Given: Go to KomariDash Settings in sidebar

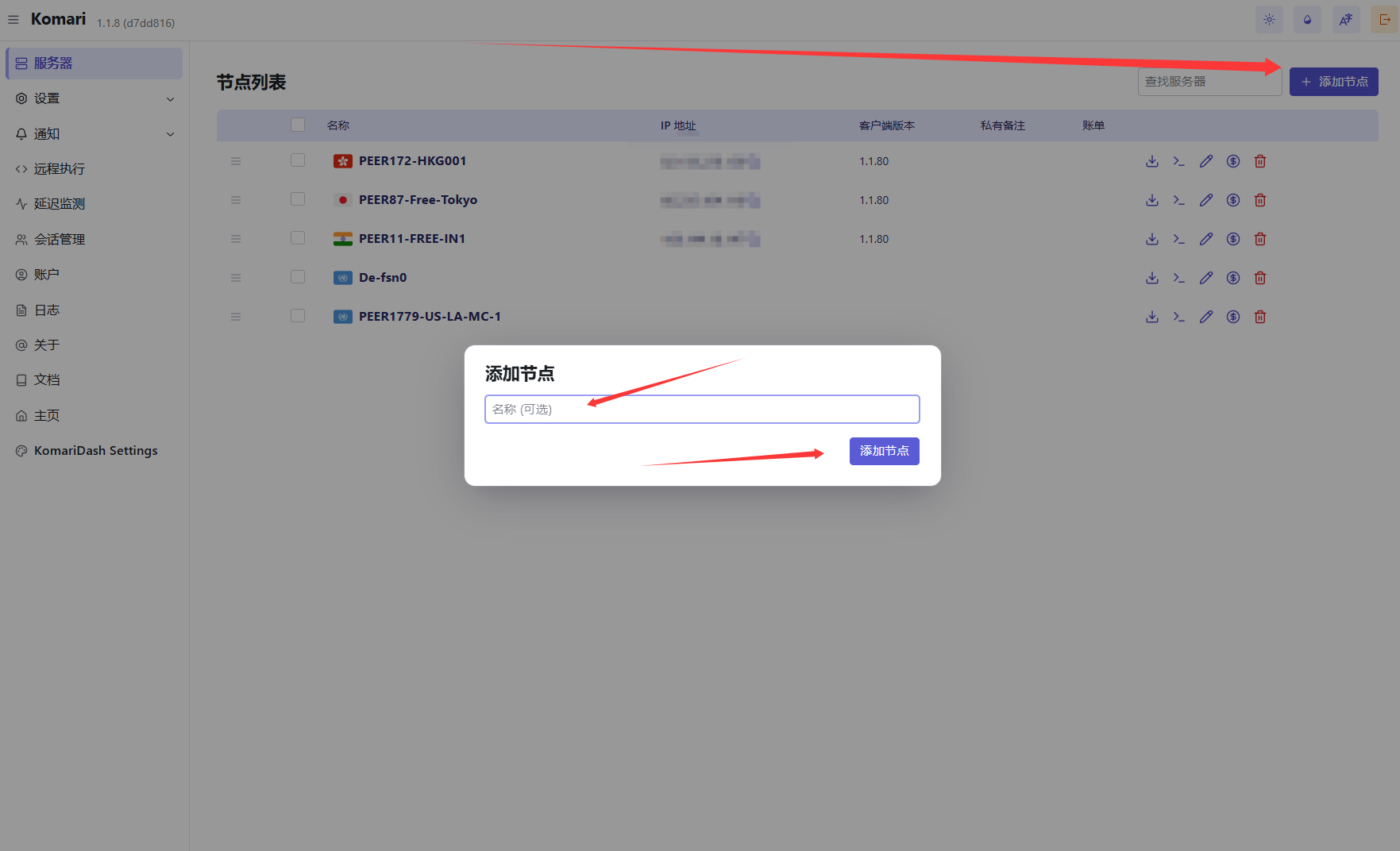Looking at the screenshot, I should 95,451.
